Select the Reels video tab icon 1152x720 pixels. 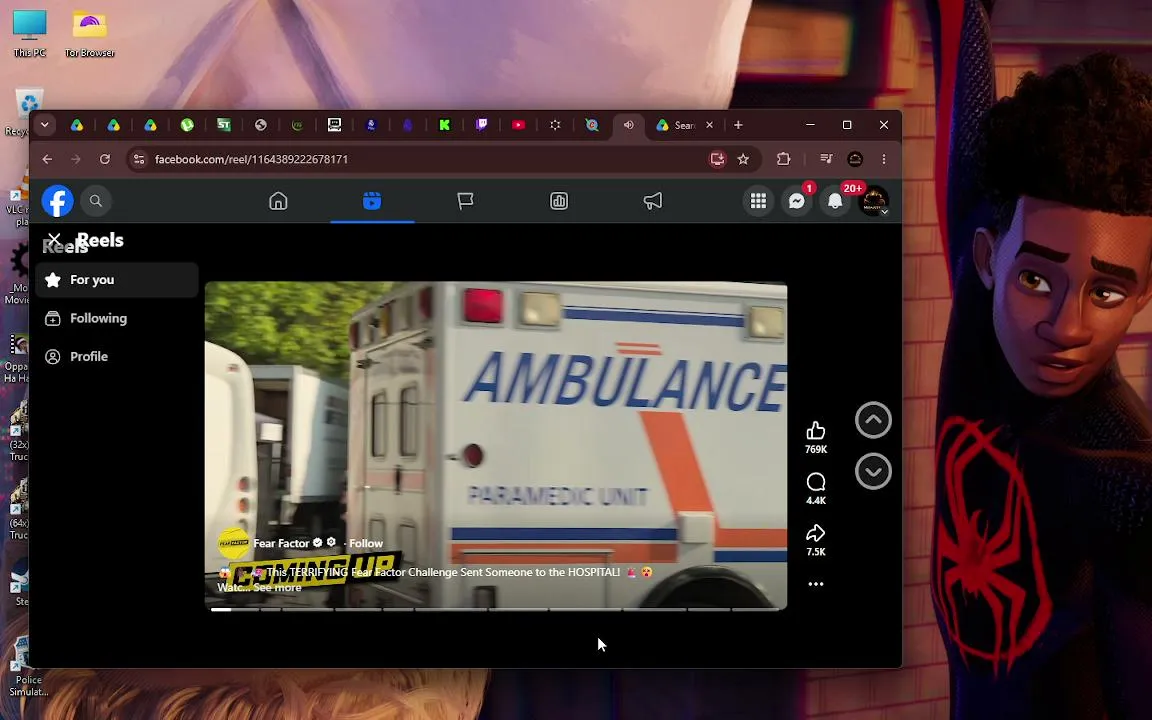click(x=372, y=201)
